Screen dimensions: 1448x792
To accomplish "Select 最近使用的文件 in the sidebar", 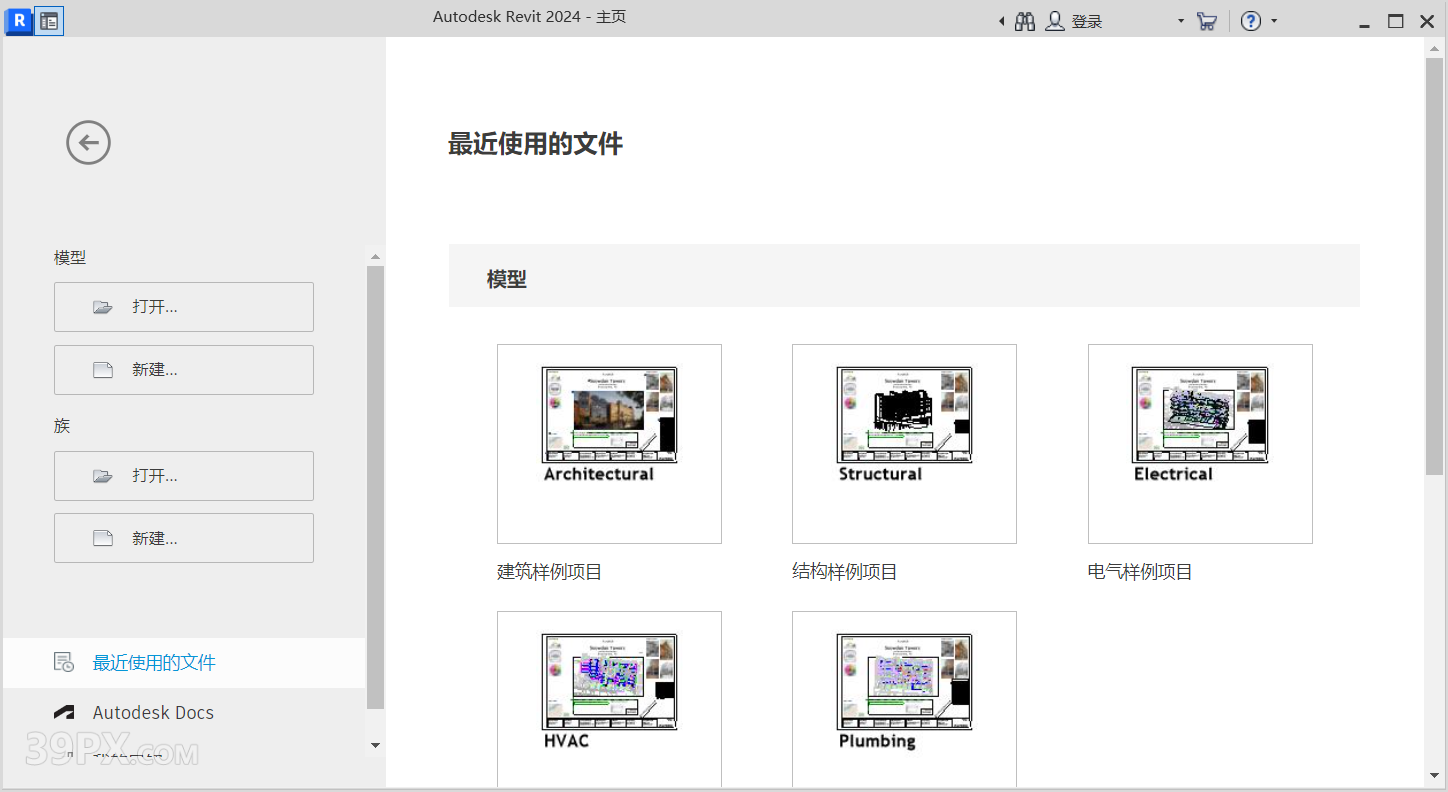I will pos(185,663).
